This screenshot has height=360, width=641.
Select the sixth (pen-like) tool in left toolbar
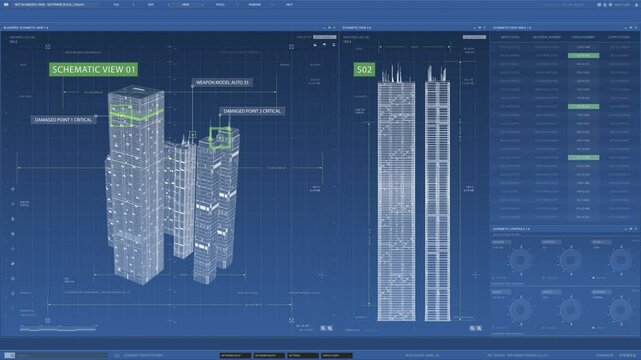pyautogui.click(x=13, y=264)
